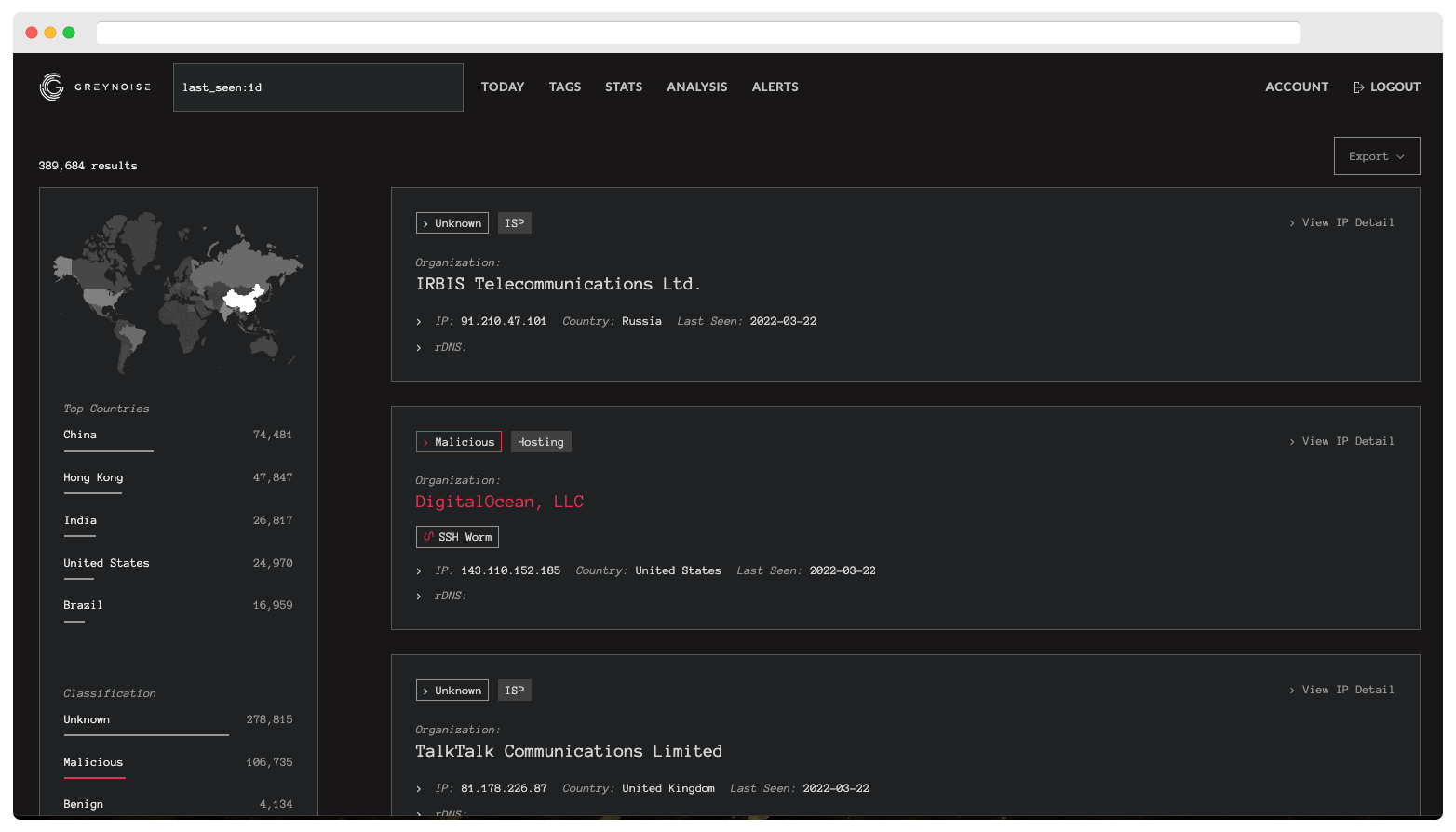Click China's bar under Top Countries

(x=108, y=451)
